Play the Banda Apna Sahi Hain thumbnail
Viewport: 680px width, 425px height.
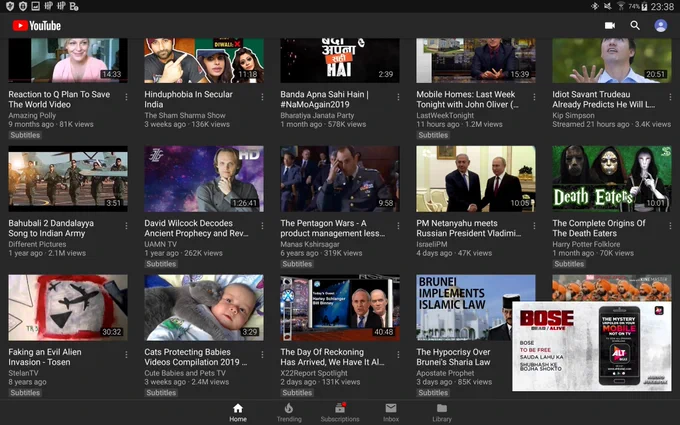[340, 60]
